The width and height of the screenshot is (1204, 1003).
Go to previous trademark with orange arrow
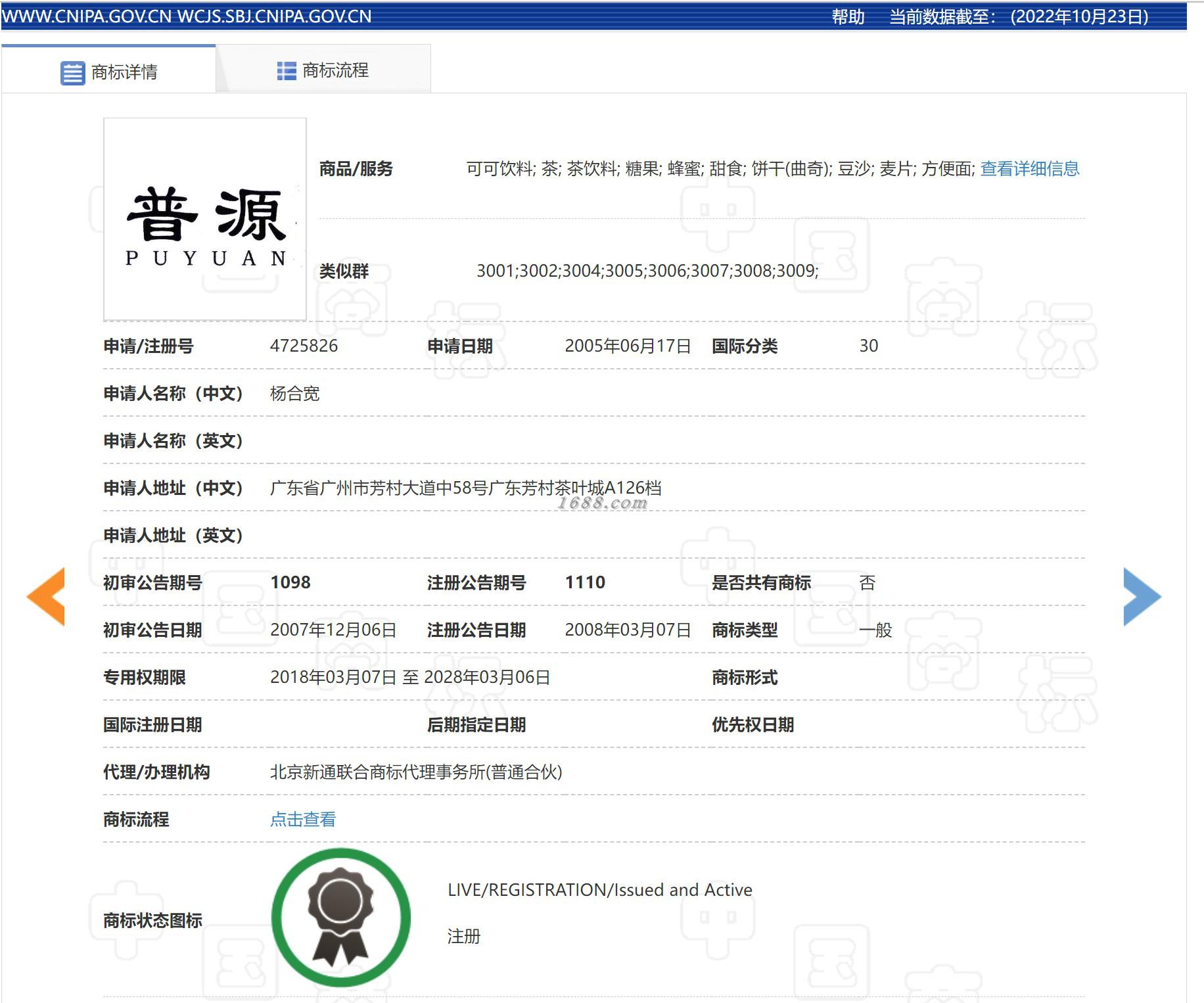(x=46, y=596)
